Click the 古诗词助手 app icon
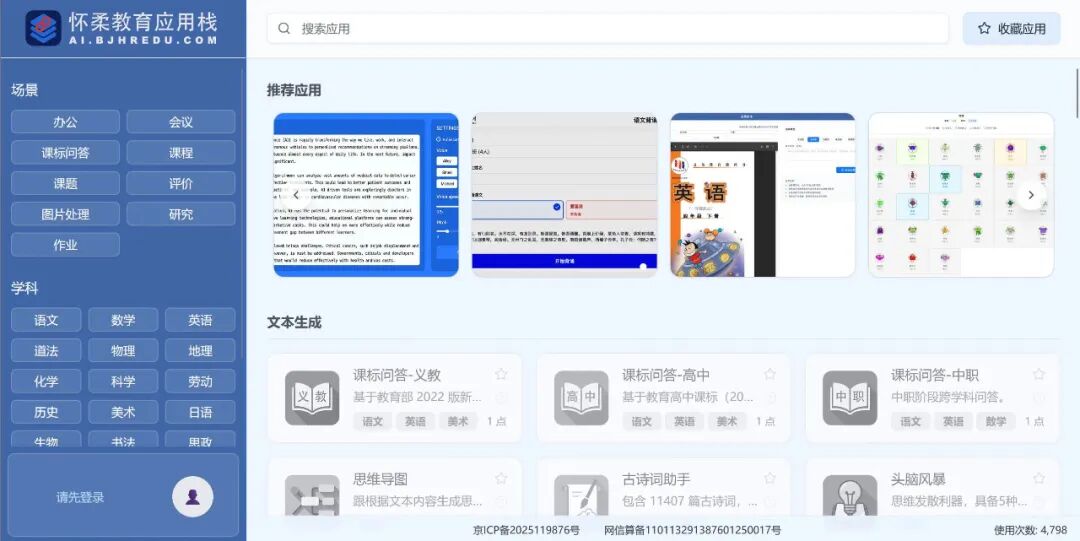This screenshot has height=541, width=1080. click(x=581, y=495)
